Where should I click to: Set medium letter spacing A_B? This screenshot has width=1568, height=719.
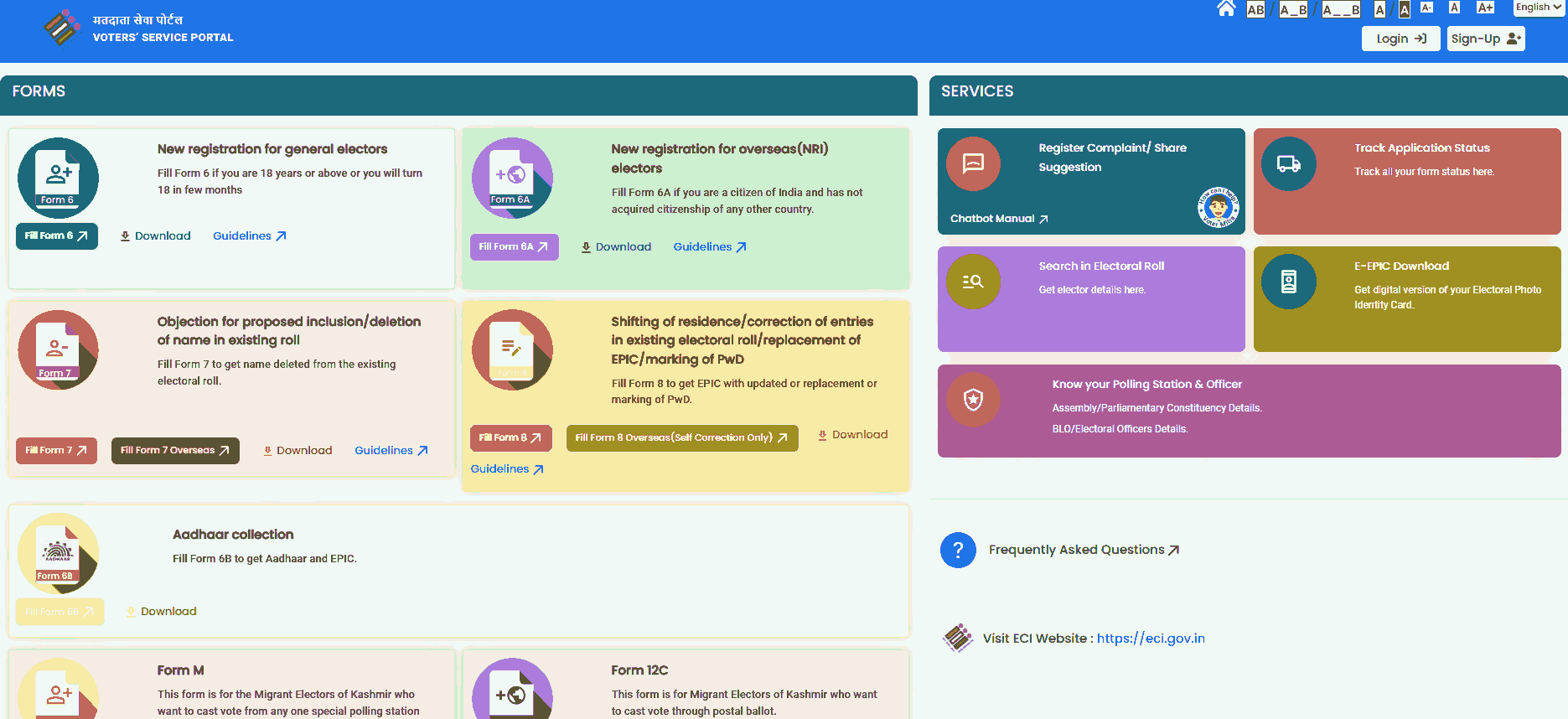(1293, 10)
